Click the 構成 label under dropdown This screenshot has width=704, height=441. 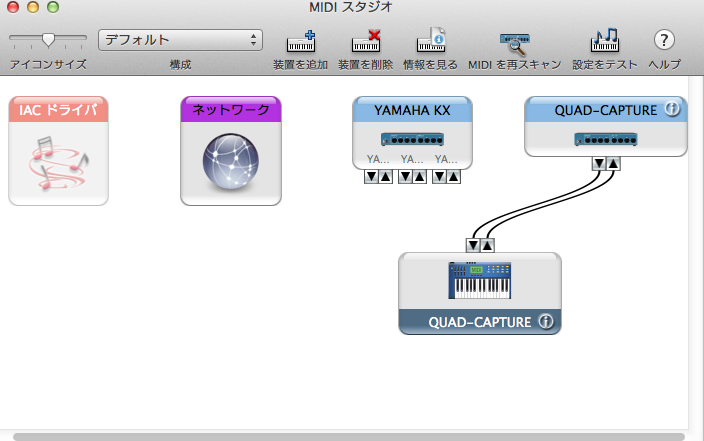tap(180, 65)
